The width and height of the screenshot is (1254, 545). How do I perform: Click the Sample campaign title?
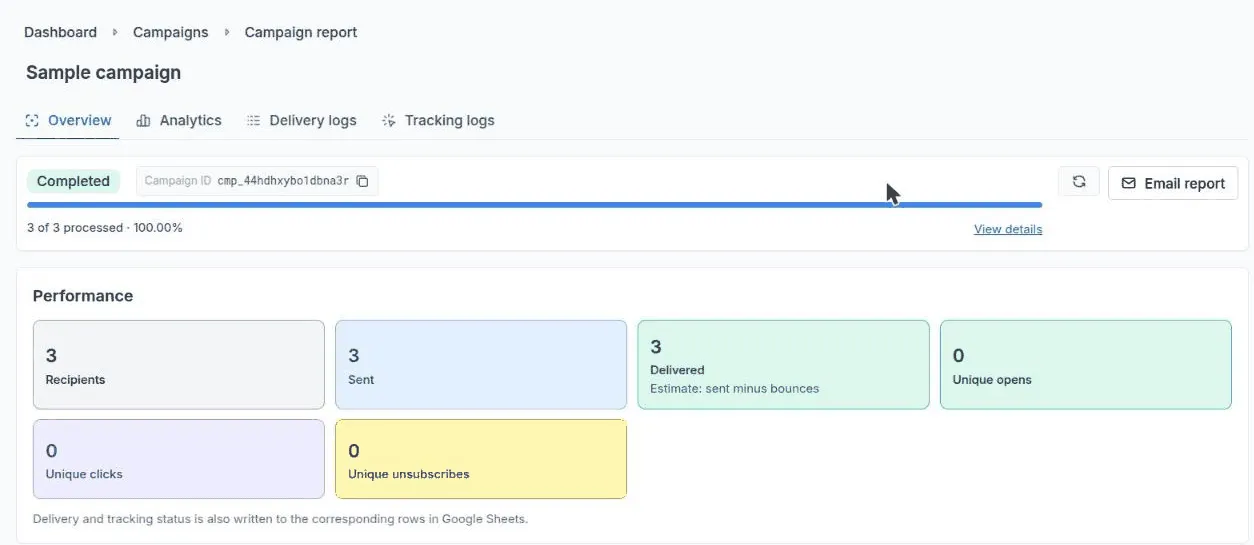click(x=103, y=72)
